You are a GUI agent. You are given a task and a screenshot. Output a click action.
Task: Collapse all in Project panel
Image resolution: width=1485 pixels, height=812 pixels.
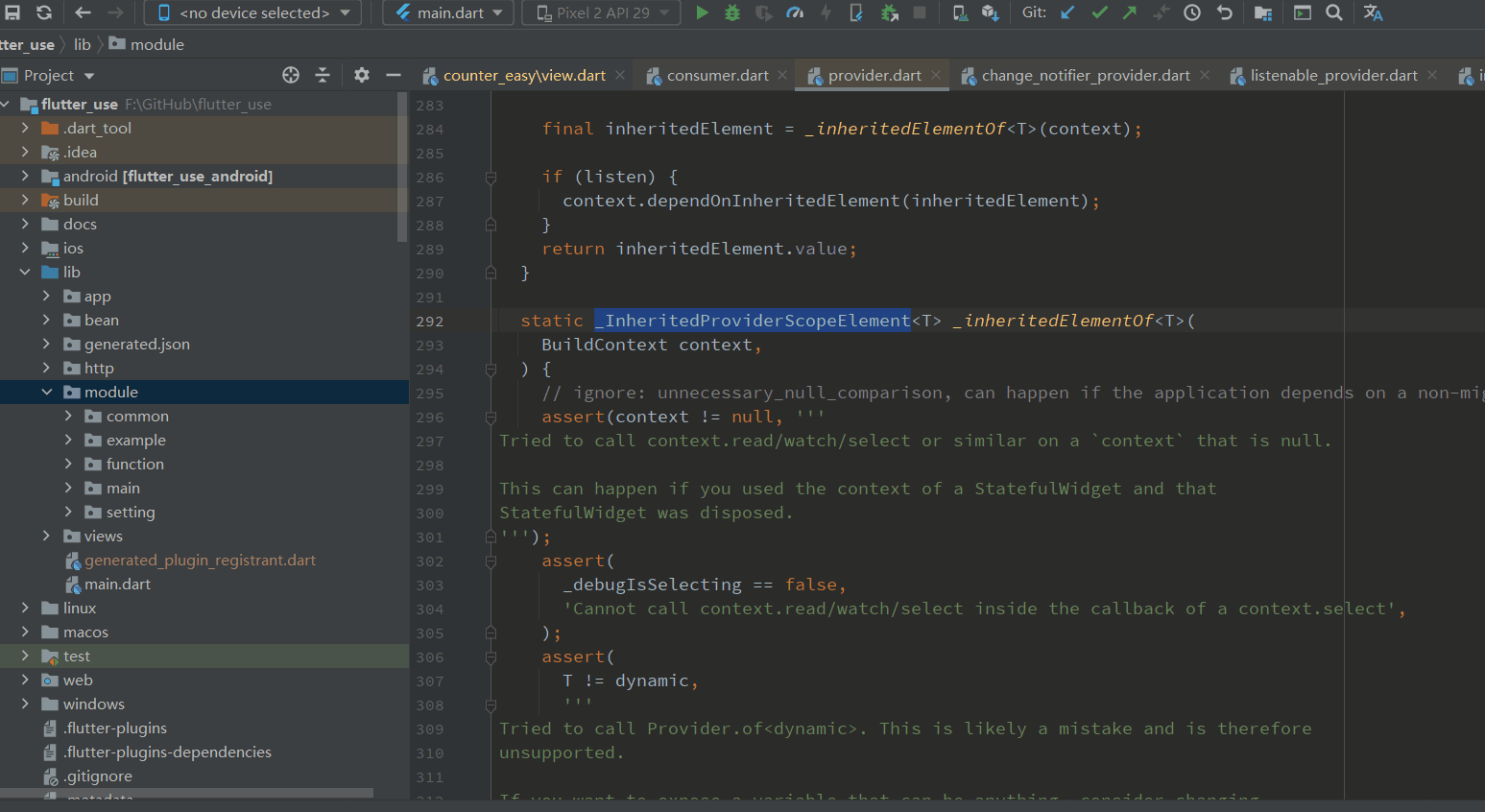323,75
